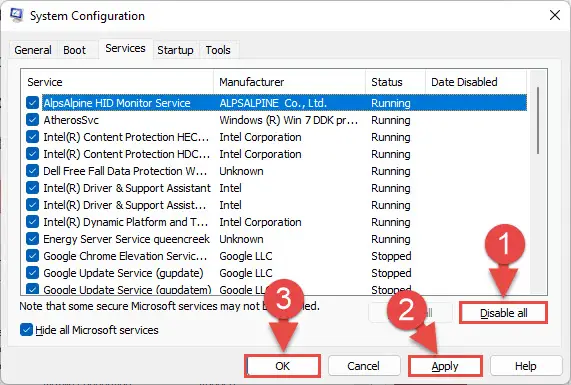
Task: Toggle Intel(R) Dynamic Platform service checkbox
Action: click(x=32, y=222)
